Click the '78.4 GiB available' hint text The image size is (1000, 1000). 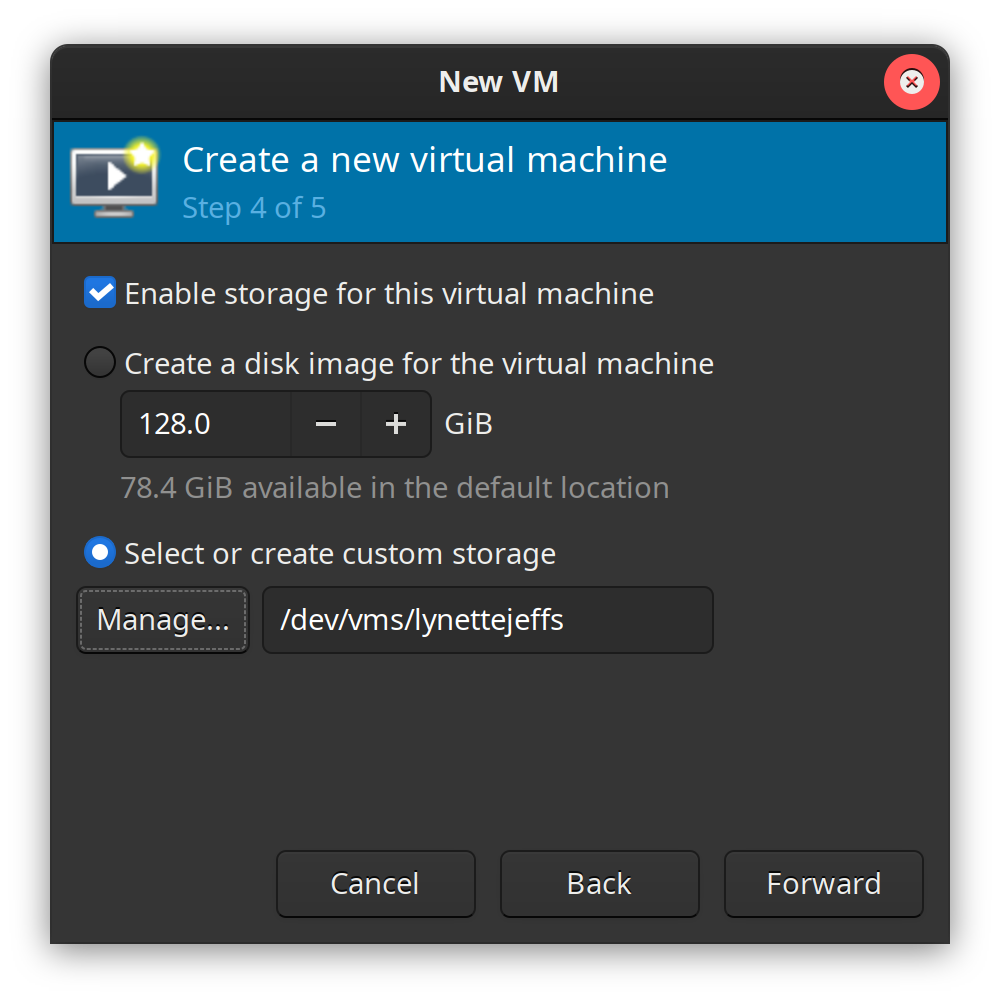pos(394,488)
